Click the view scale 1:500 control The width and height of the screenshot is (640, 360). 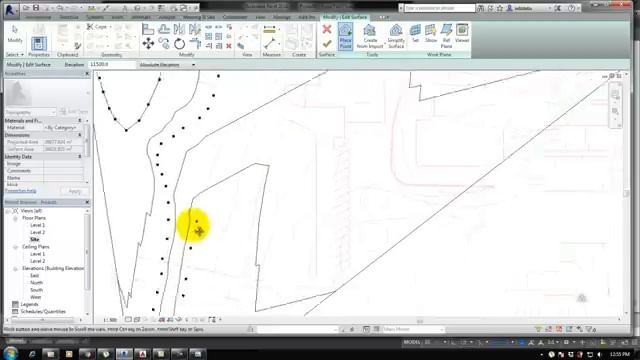pos(110,320)
